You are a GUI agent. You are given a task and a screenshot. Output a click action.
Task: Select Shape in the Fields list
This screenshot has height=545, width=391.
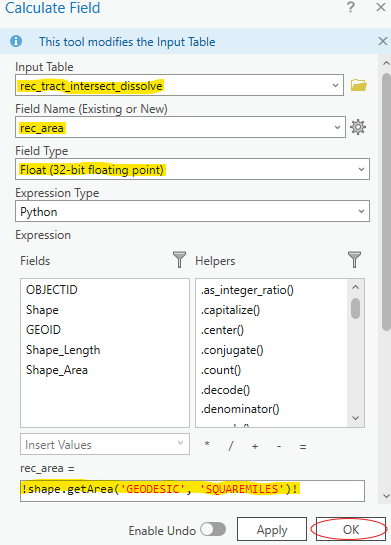[x=42, y=310]
